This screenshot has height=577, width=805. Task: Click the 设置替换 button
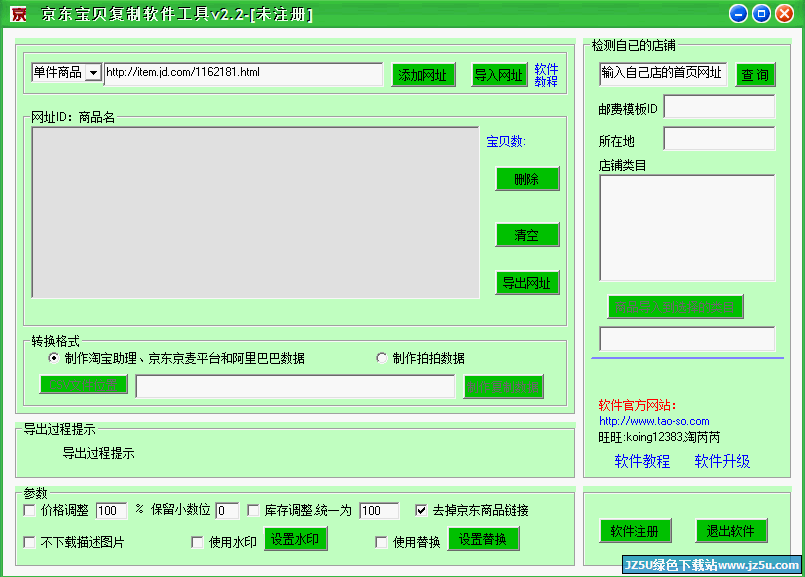(x=484, y=539)
